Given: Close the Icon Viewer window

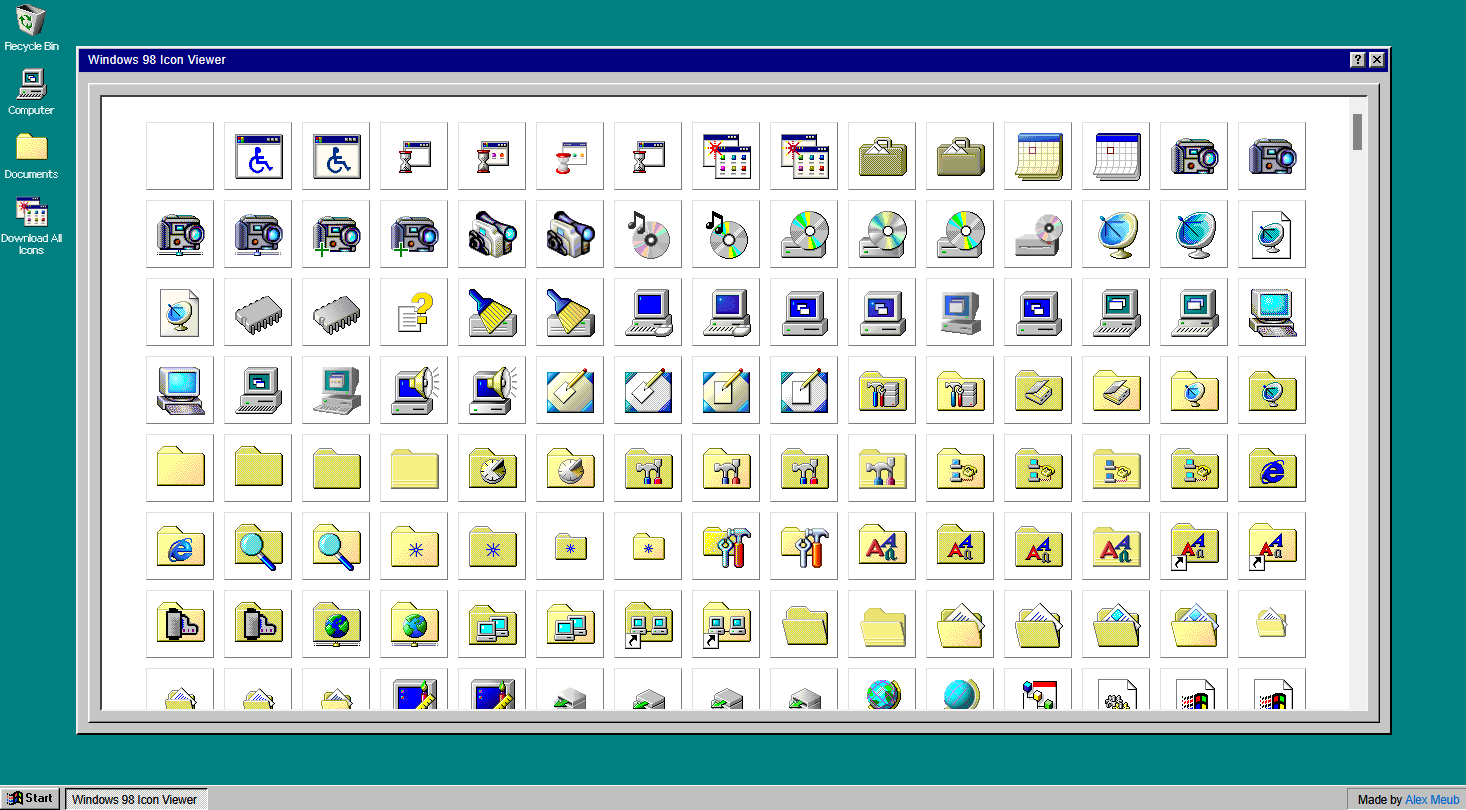Looking at the screenshot, I should (x=1377, y=60).
